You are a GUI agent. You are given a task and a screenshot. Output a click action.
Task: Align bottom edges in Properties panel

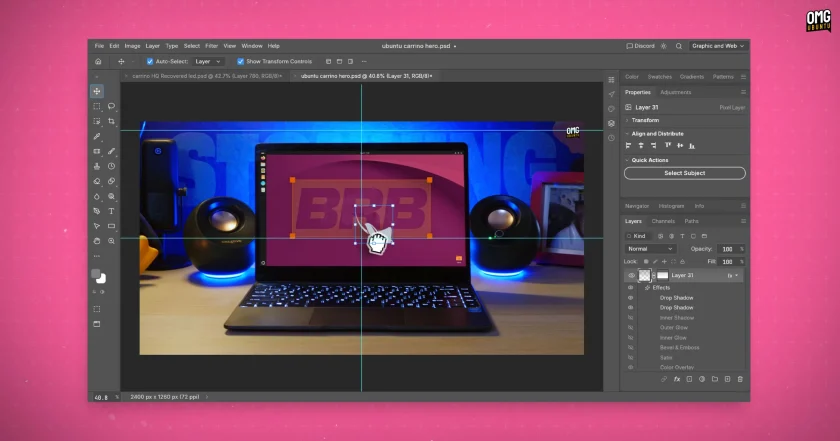pos(692,146)
